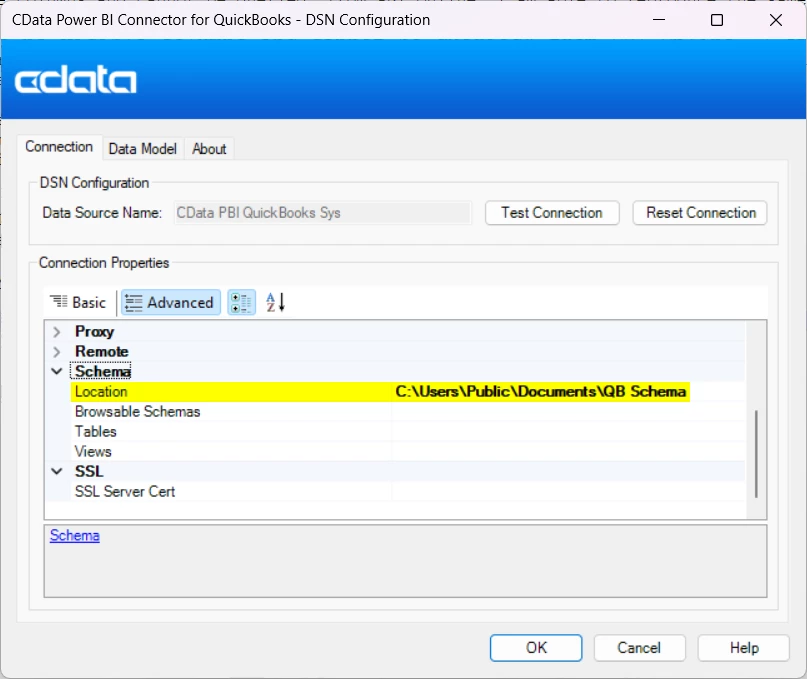The height and width of the screenshot is (679, 807).
Task: Click the SSL category label
Action: pos(89,472)
